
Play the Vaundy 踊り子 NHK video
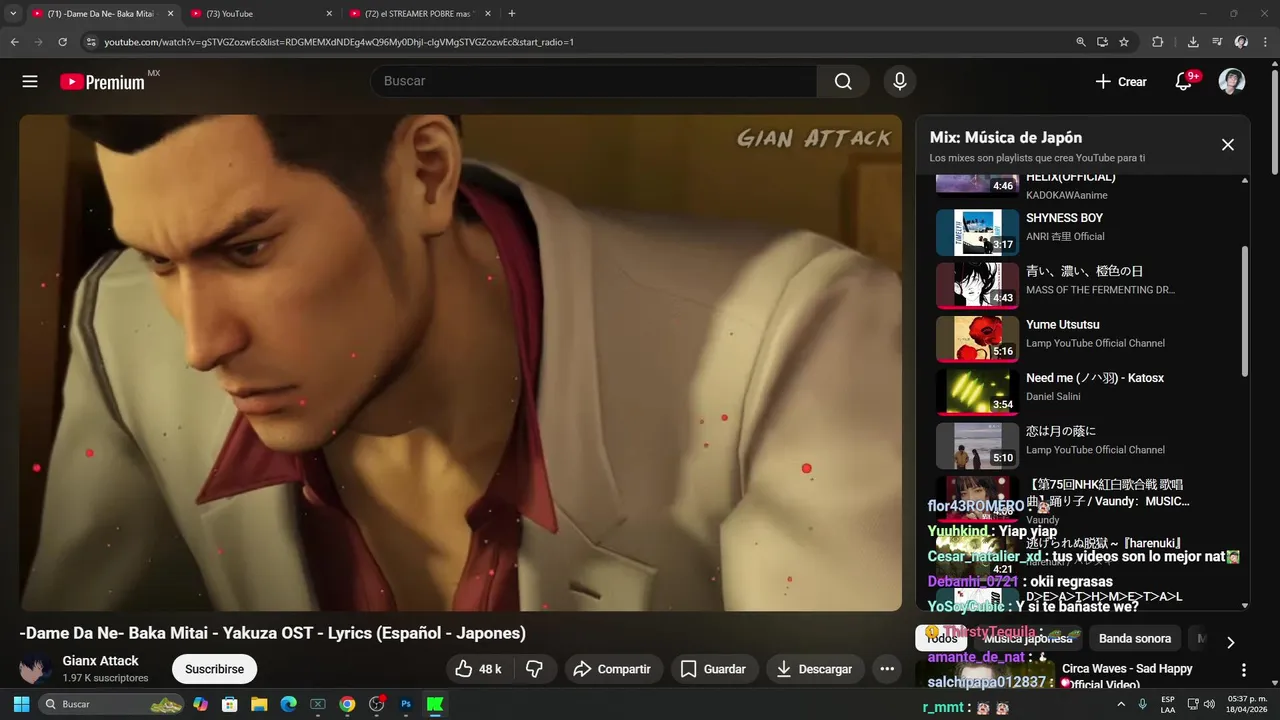[1108, 493]
